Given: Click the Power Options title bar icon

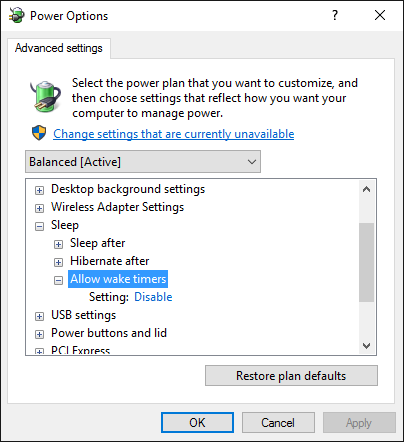Looking at the screenshot, I should 16,15.
